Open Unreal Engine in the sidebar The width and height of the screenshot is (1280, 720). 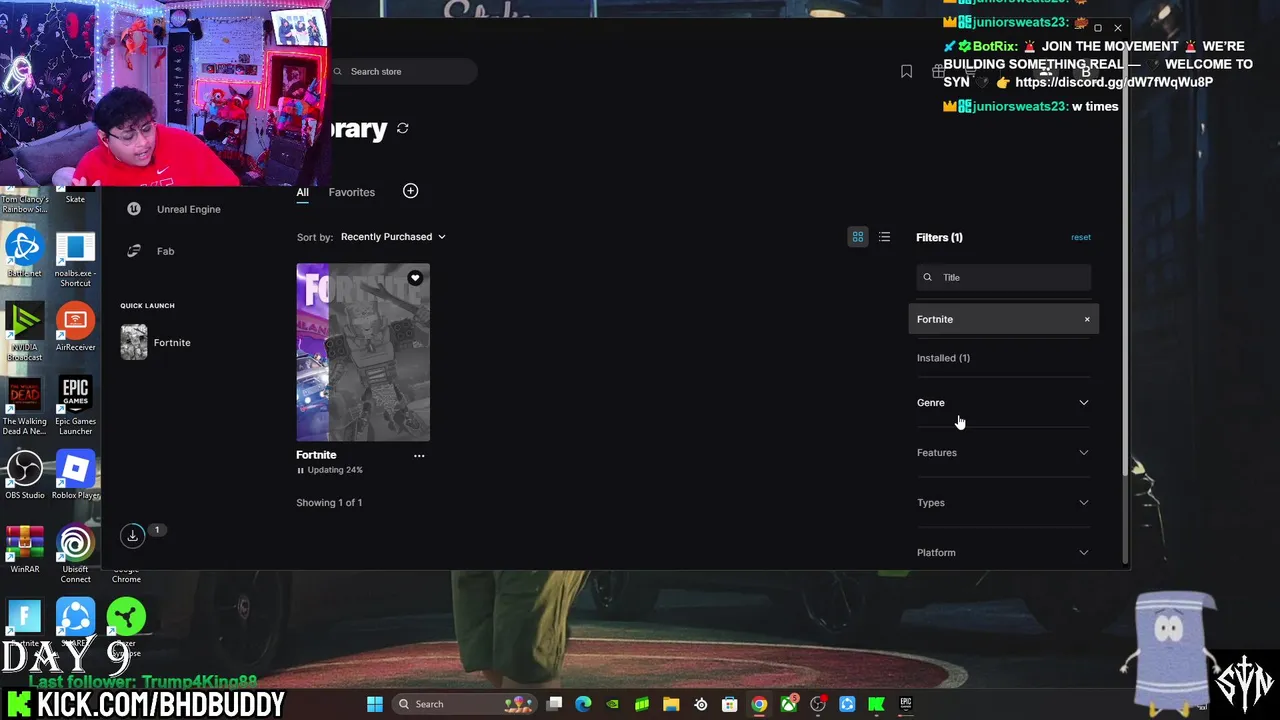coord(174,209)
